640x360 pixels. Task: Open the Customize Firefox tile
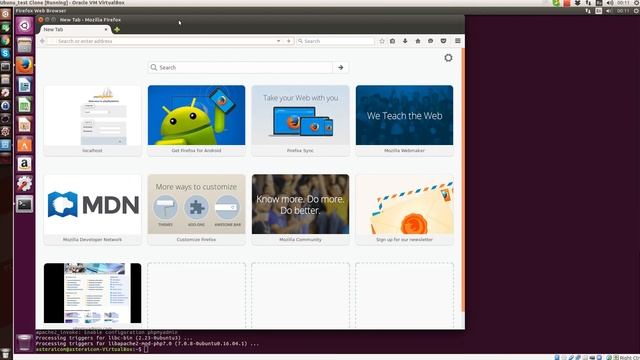tap(196, 209)
